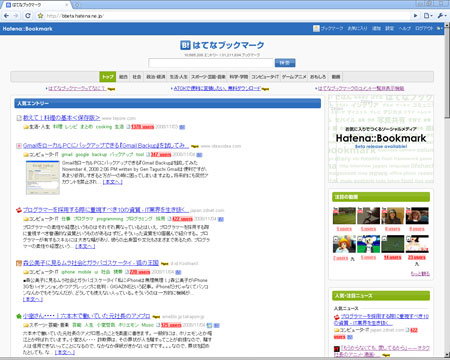
Task: Select the 科学・学問 category tab
Action: [x=239, y=77]
